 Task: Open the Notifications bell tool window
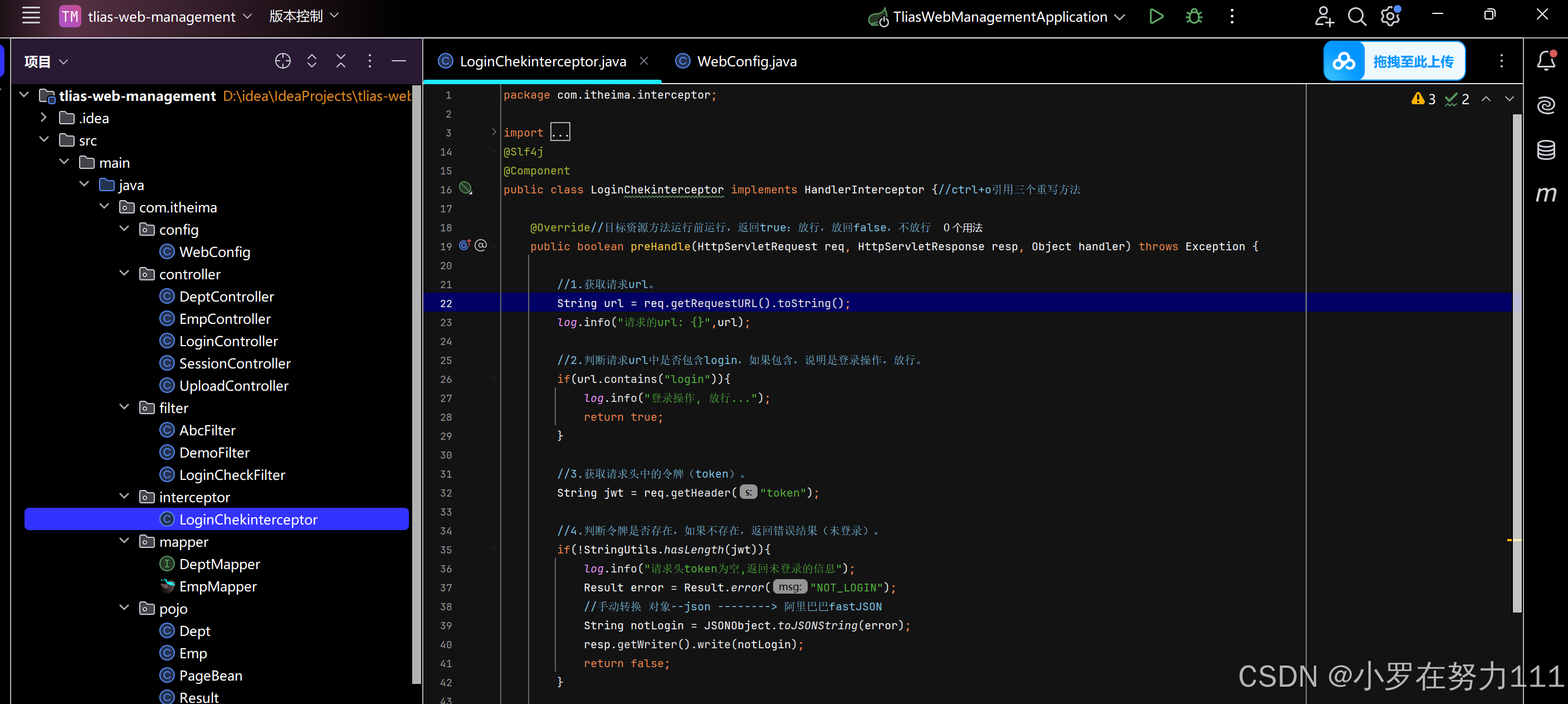tap(1546, 61)
